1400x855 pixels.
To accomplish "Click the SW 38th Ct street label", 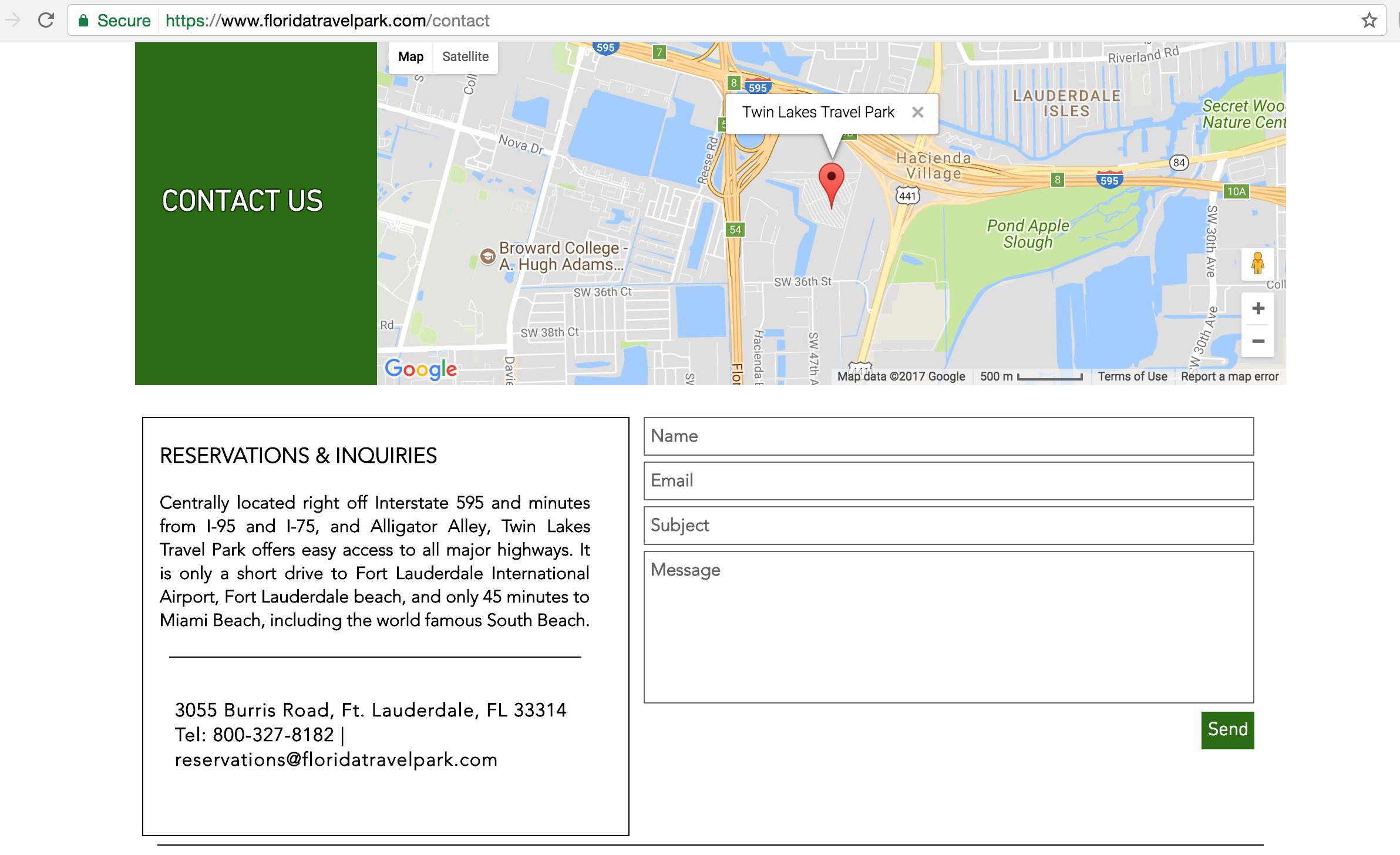I will coord(550,332).
